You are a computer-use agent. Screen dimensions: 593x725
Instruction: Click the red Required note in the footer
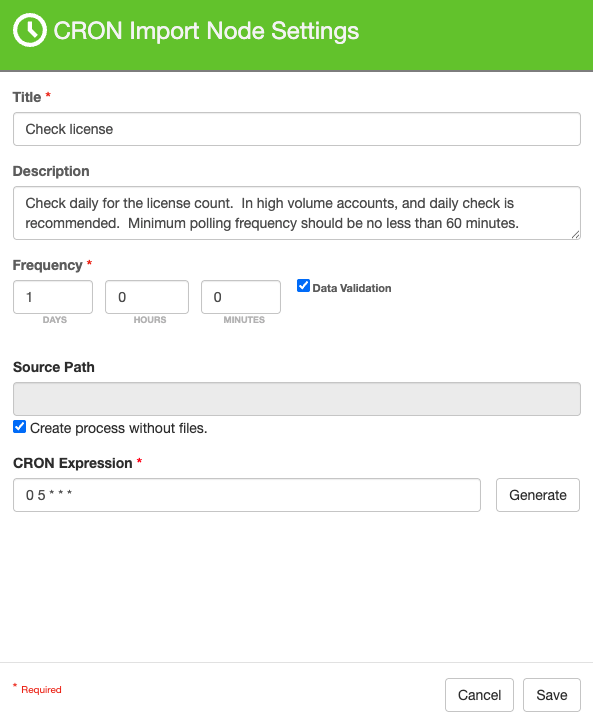click(37, 689)
